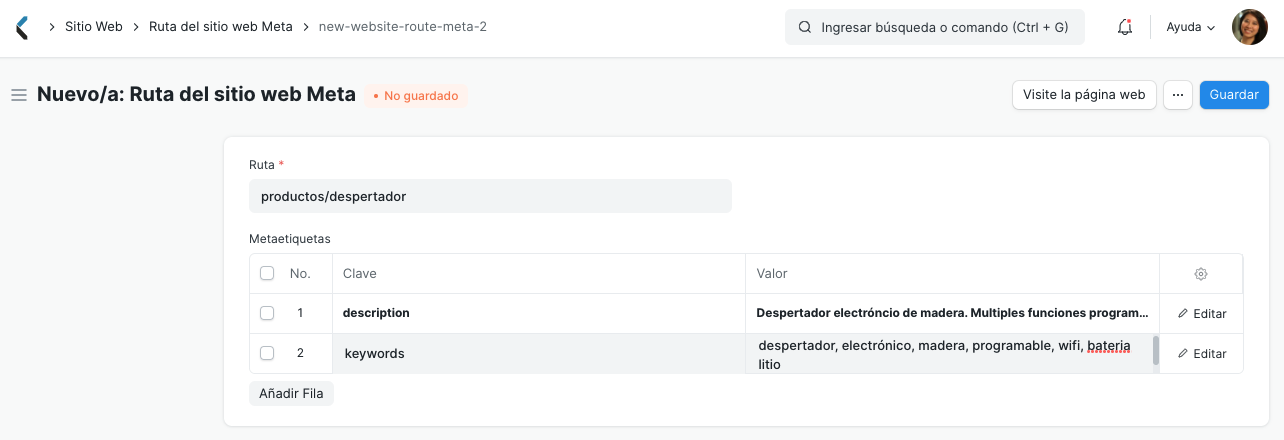Click the three-dots more options button
1284x440 pixels.
pyautogui.click(x=1178, y=95)
